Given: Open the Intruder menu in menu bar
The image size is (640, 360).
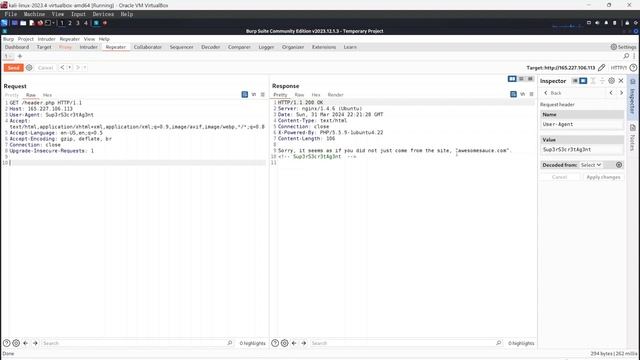Looking at the screenshot, I should coord(47,39).
